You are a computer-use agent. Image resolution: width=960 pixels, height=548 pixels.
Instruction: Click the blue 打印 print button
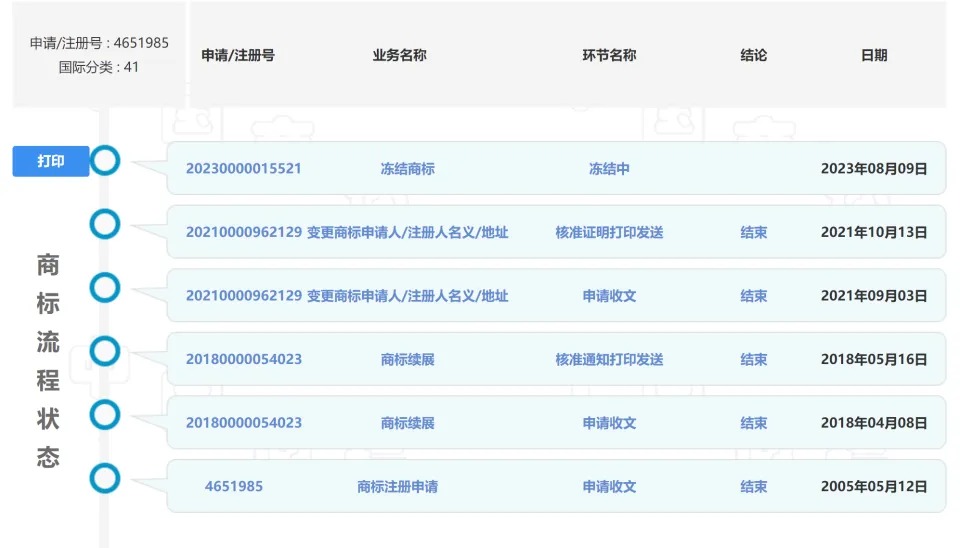click(x=50, y=161)
